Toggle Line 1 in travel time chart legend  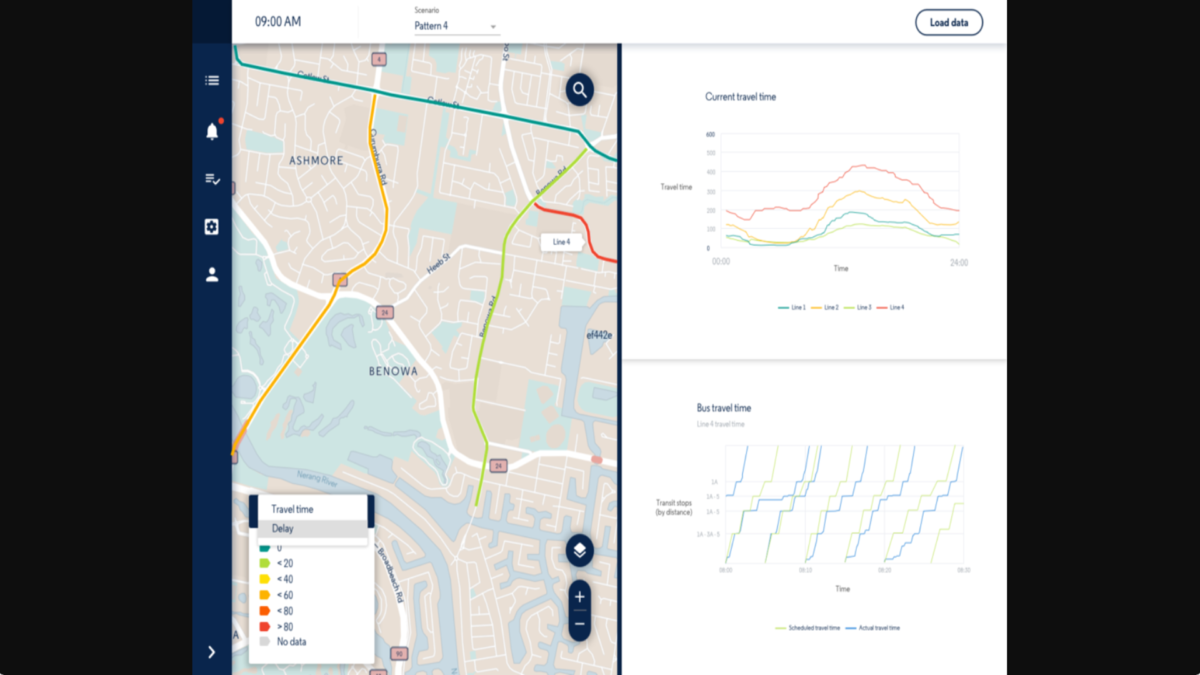pyautogui.click(x=792, y=307)
